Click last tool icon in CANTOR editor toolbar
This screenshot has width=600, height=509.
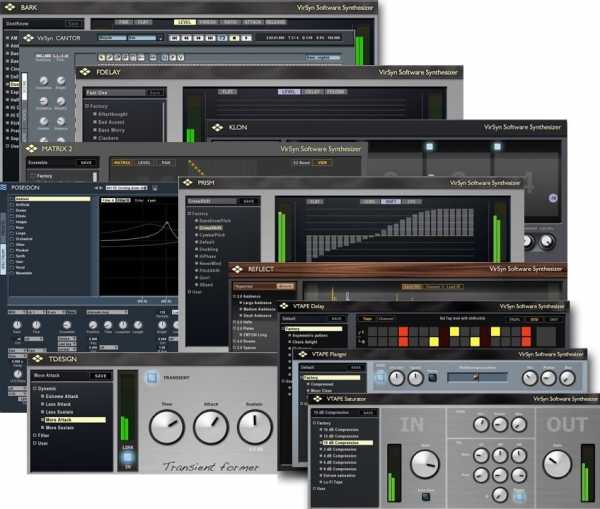point(181,58)
